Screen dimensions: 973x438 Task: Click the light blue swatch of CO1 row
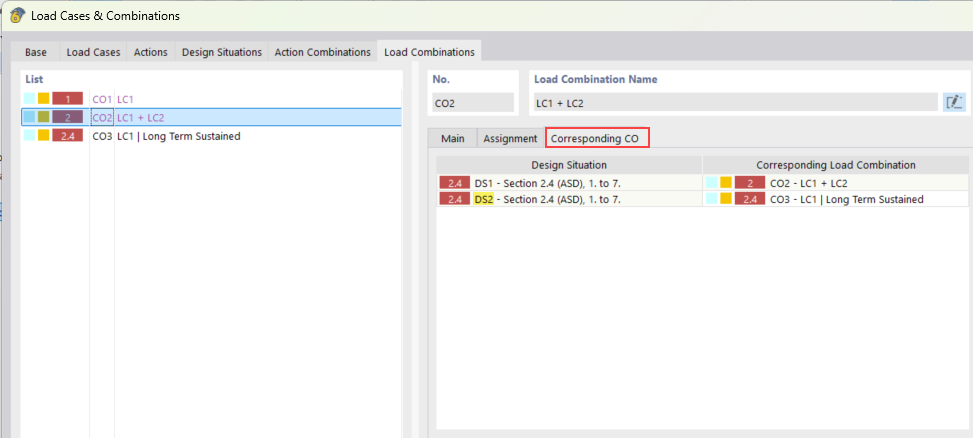(x=29, y=98)
